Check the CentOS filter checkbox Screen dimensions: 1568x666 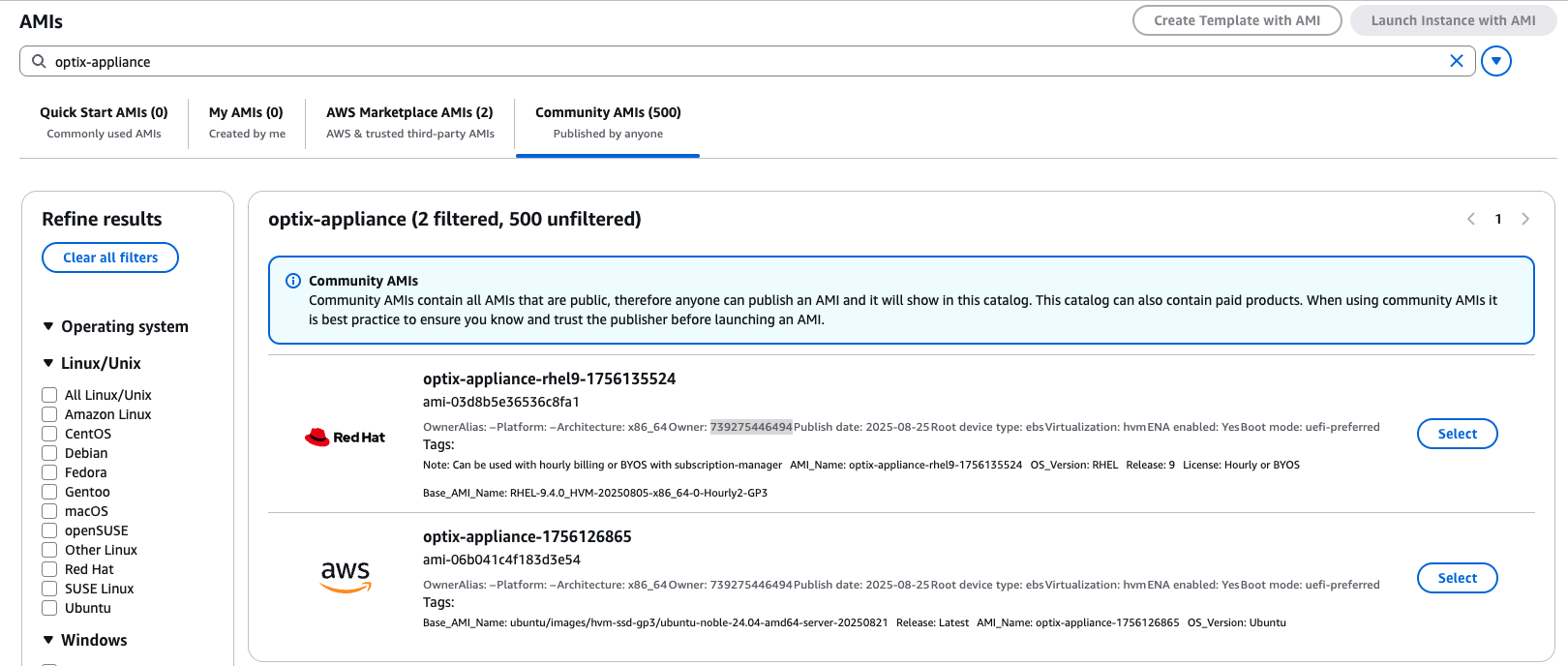point(49,434)
